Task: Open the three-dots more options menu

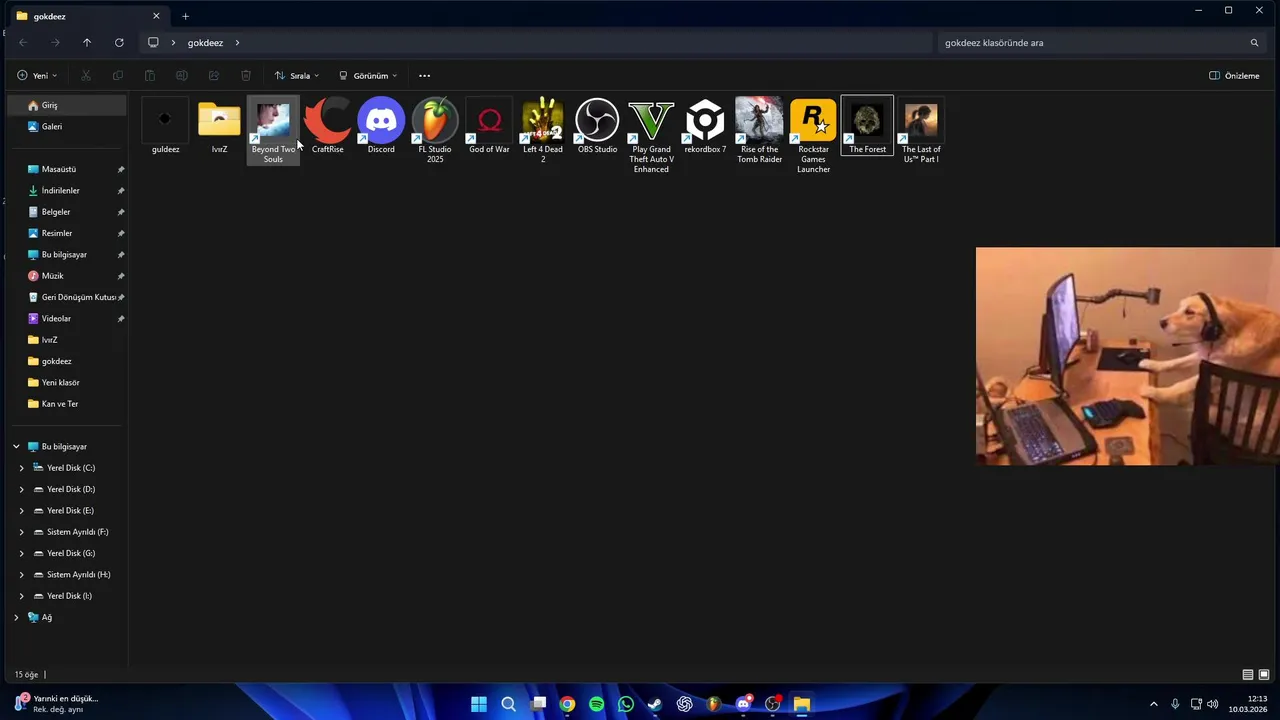Action: (x=424, y=75)
